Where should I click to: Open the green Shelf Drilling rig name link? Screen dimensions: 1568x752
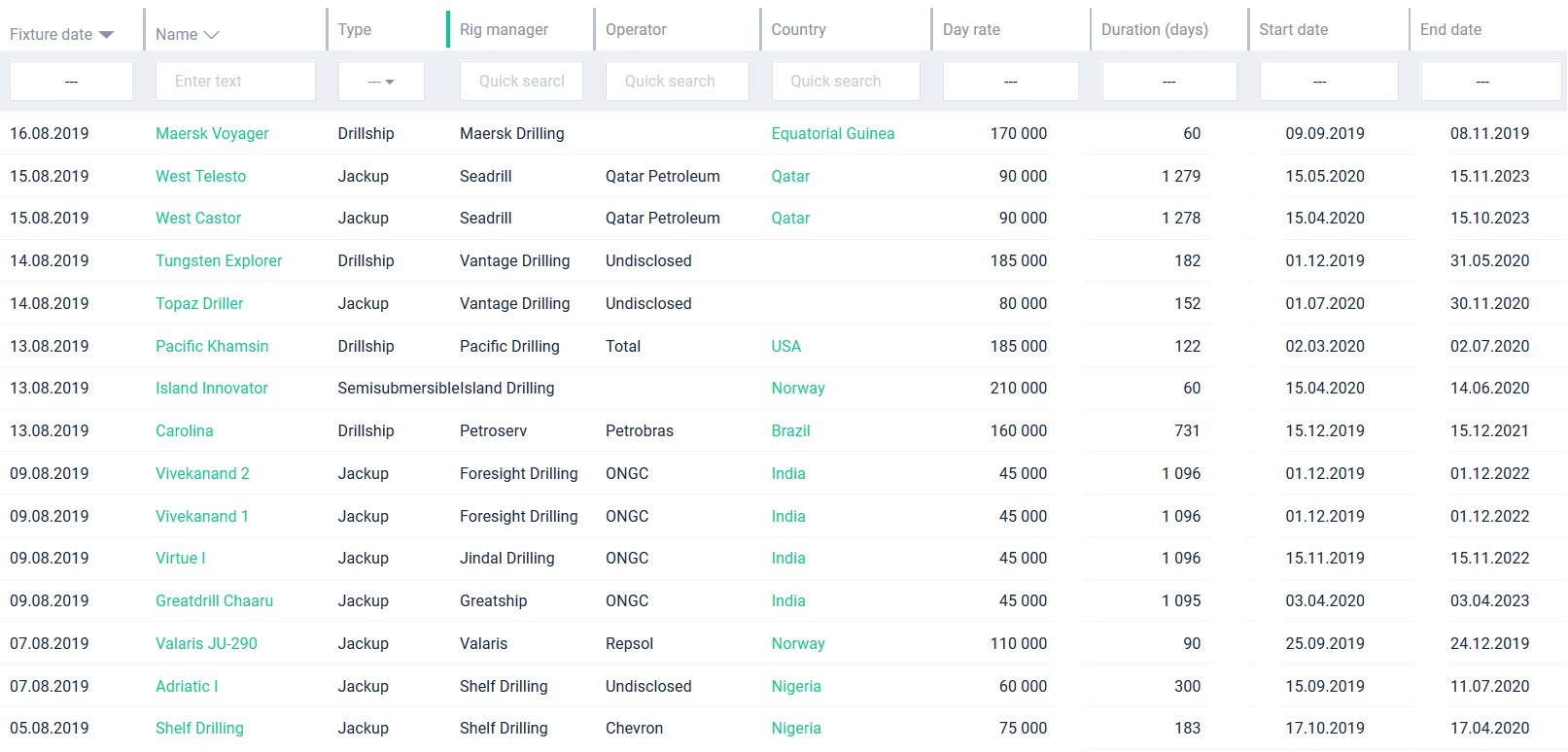pyautogui.click(x=199, y=729)
